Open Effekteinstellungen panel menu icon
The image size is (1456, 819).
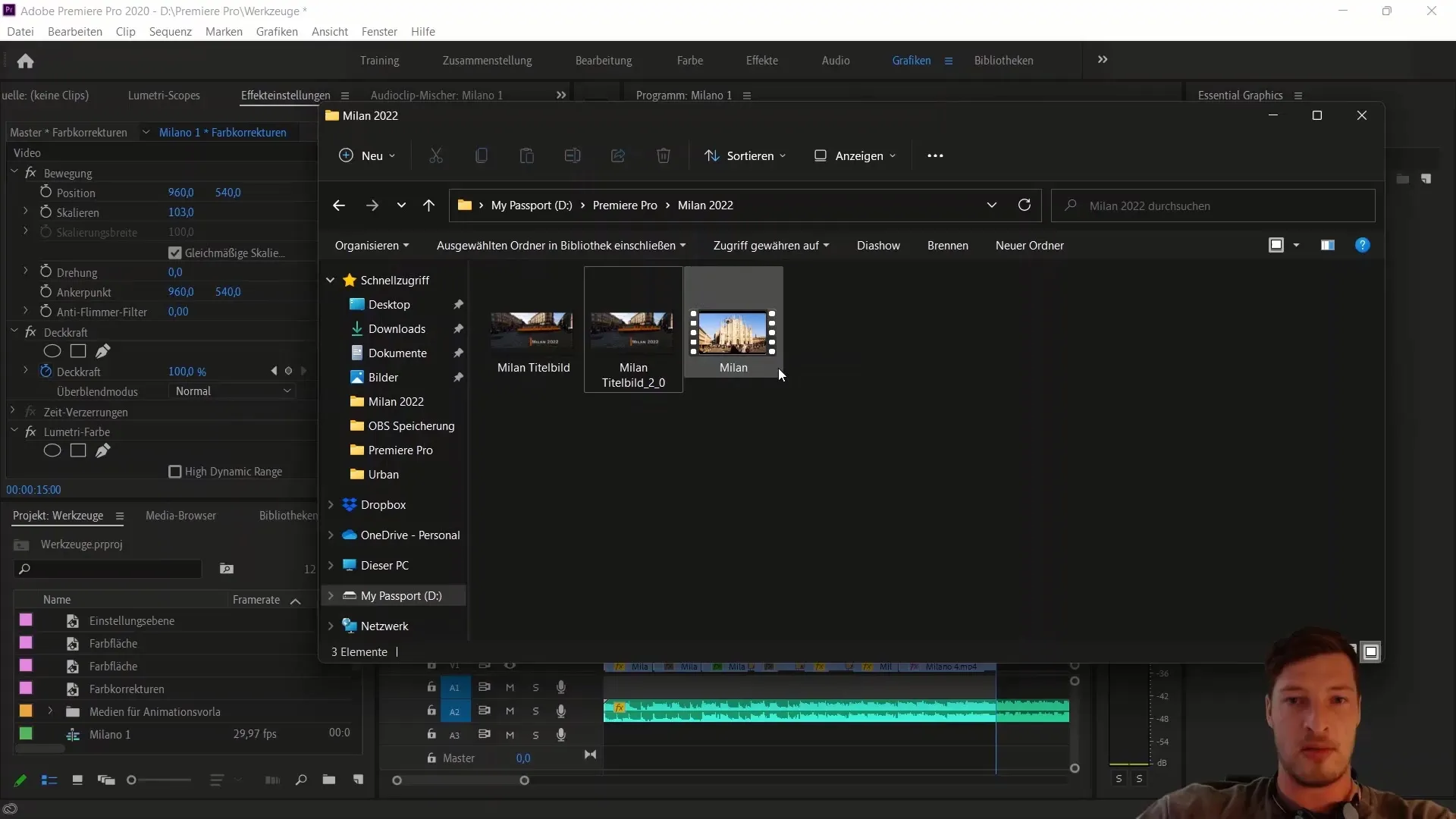click(345, 96)
